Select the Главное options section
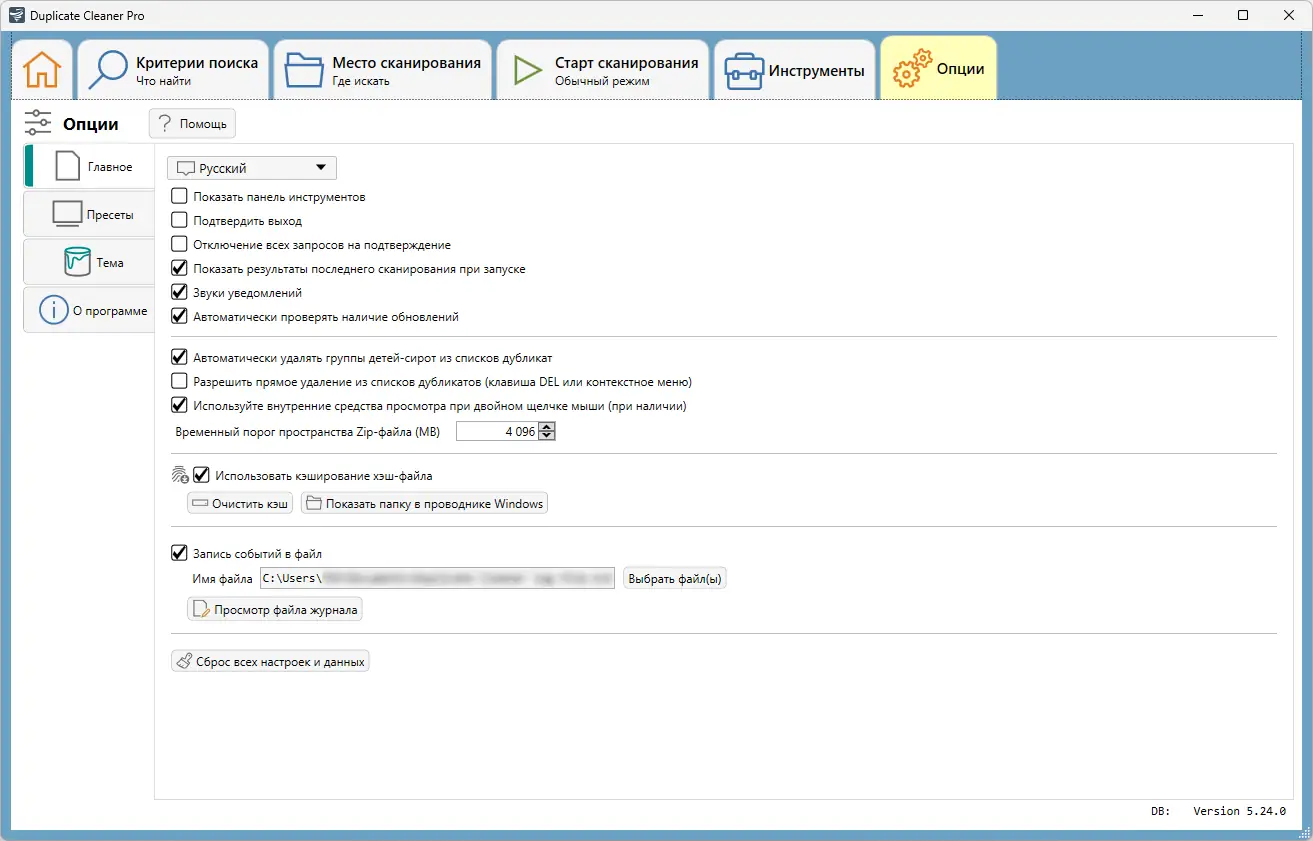 90,166
